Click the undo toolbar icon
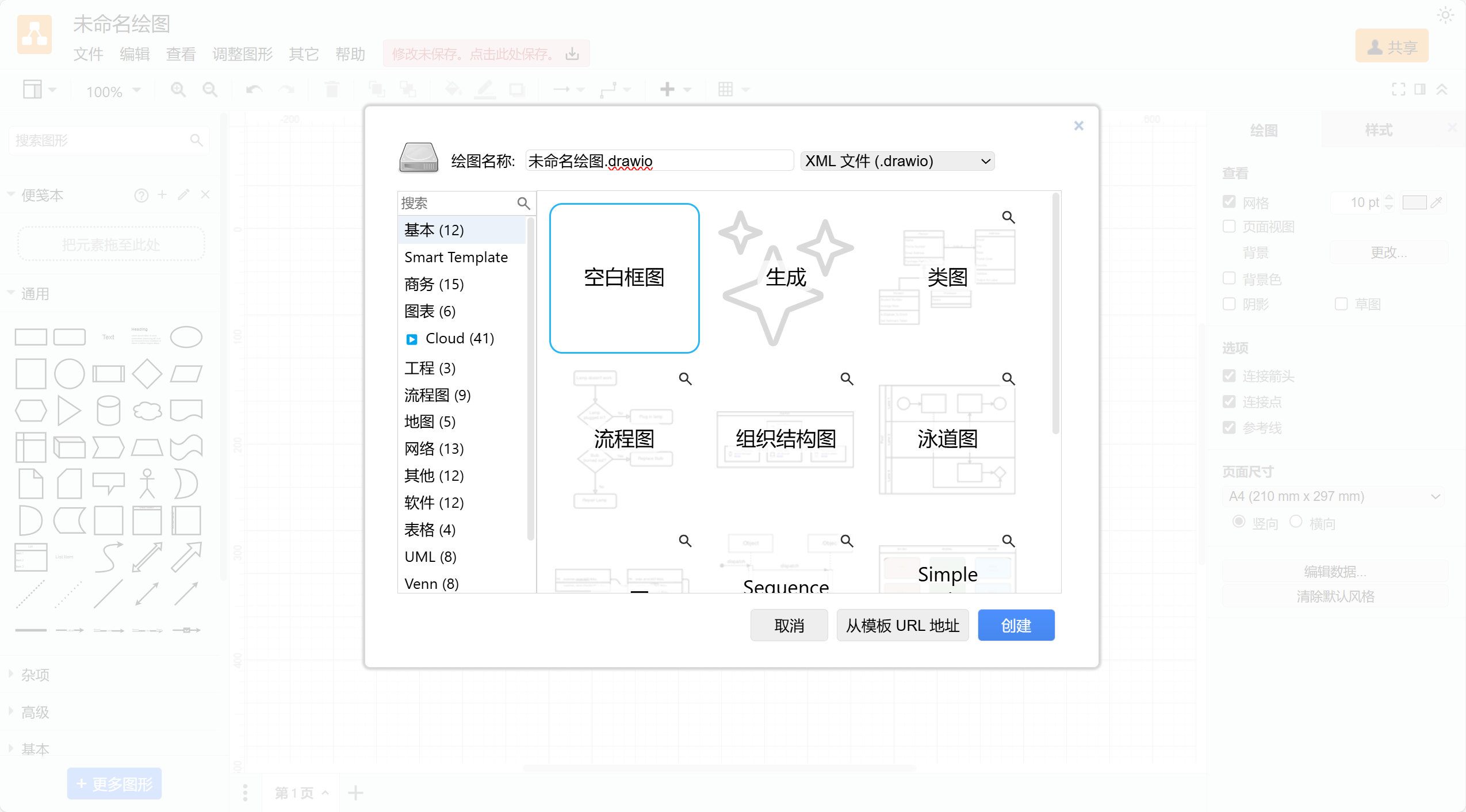Viewport: 1466px width, 812px height. click(254, 90)
